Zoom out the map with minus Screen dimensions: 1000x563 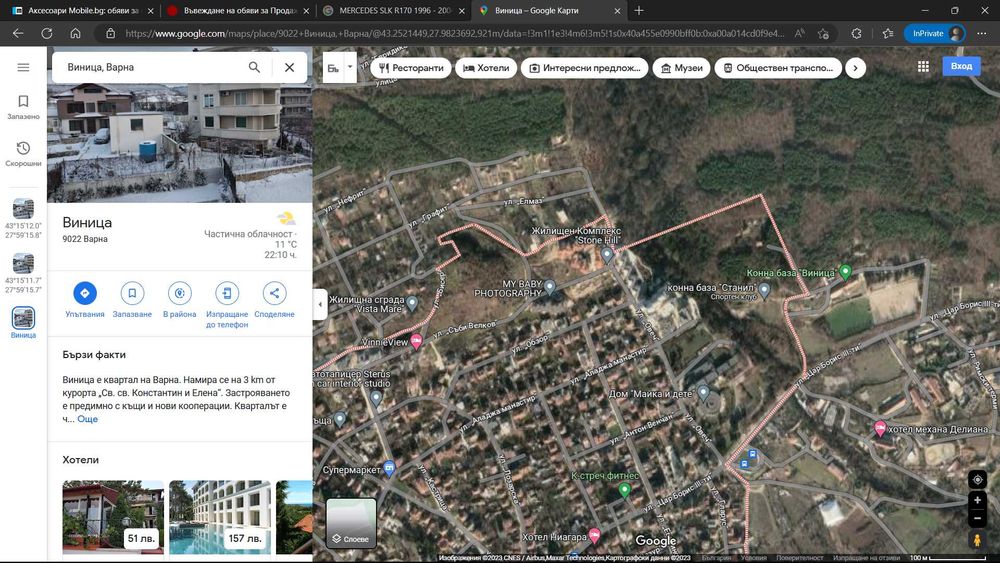pos(977,518)
